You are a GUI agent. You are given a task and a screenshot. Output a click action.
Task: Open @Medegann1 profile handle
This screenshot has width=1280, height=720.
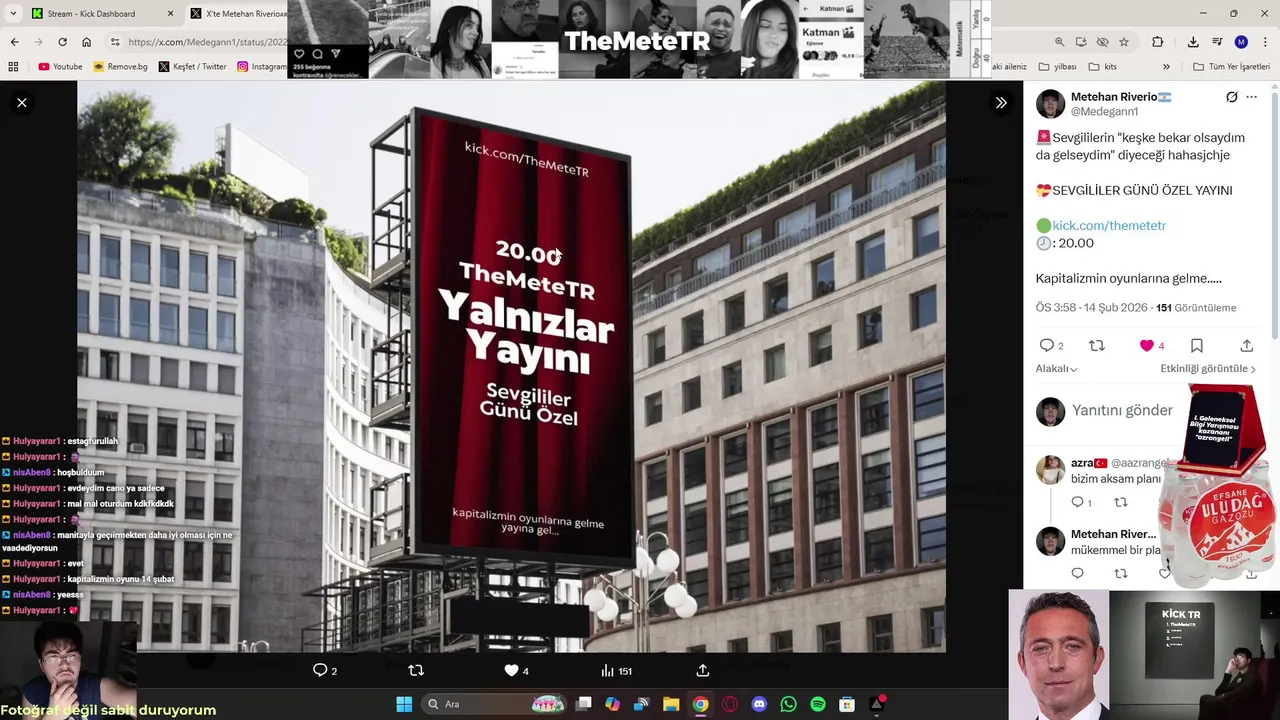tap(1104, 112)
